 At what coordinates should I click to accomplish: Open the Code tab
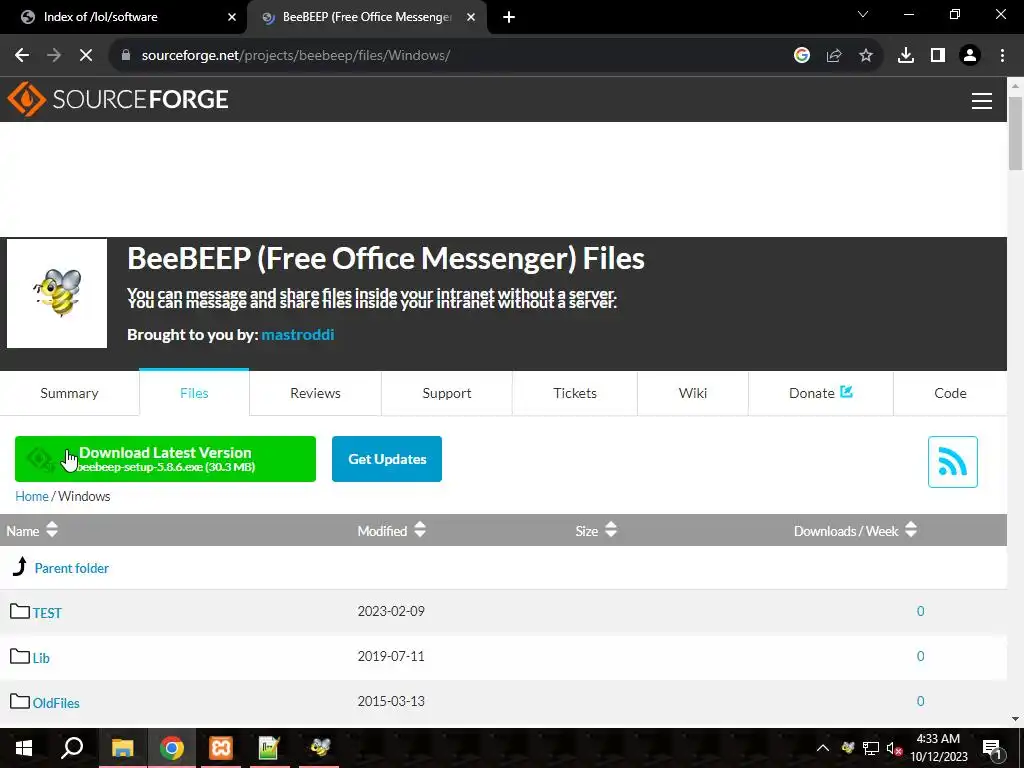[950, 393]
